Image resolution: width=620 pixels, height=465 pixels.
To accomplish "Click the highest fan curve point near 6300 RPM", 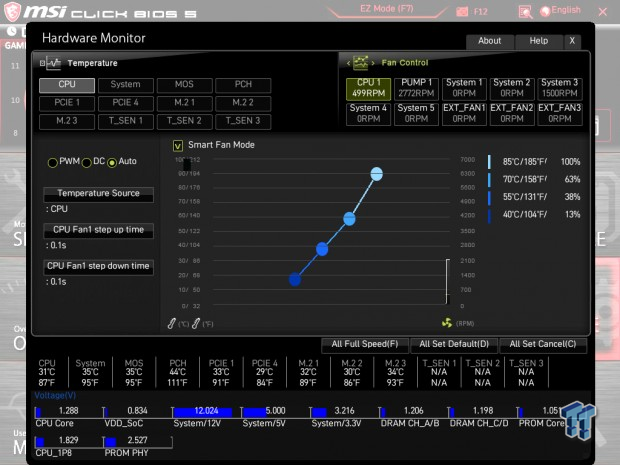I will (376, 174).
